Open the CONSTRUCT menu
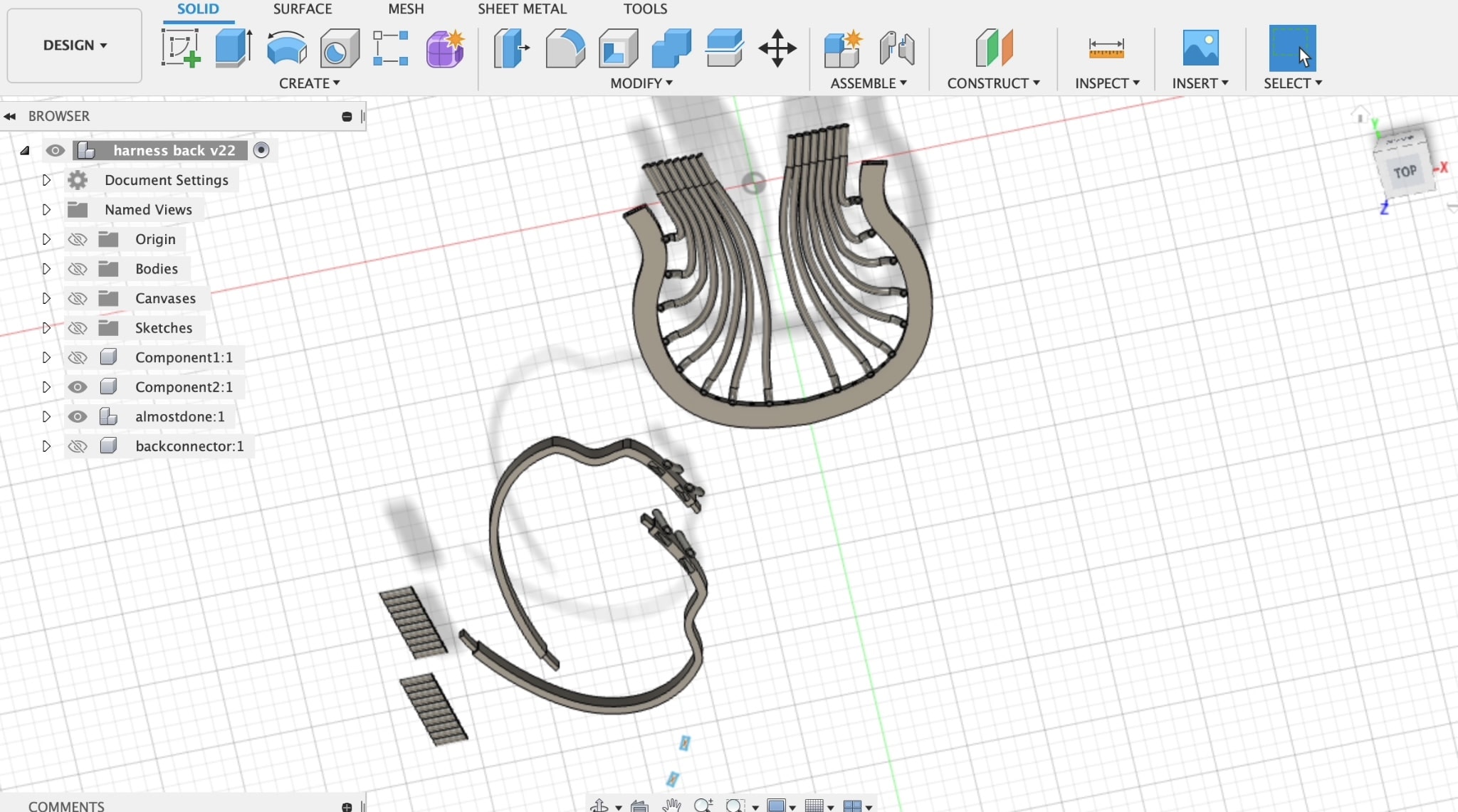Screen dimensions: 1458x812 point(994,83)
